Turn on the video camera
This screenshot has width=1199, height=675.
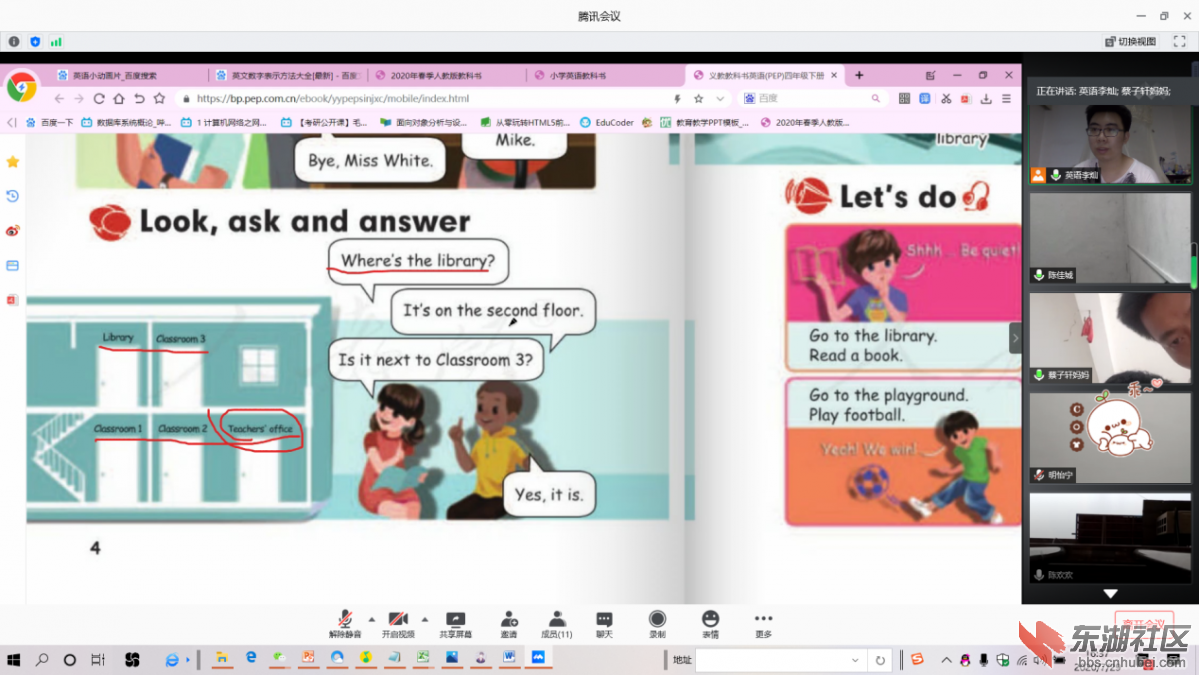point(398,624)
